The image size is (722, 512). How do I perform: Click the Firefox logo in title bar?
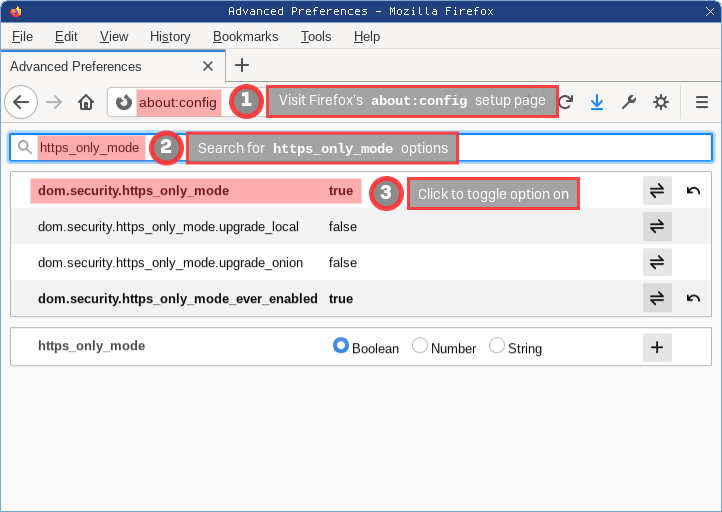(16, 11)
